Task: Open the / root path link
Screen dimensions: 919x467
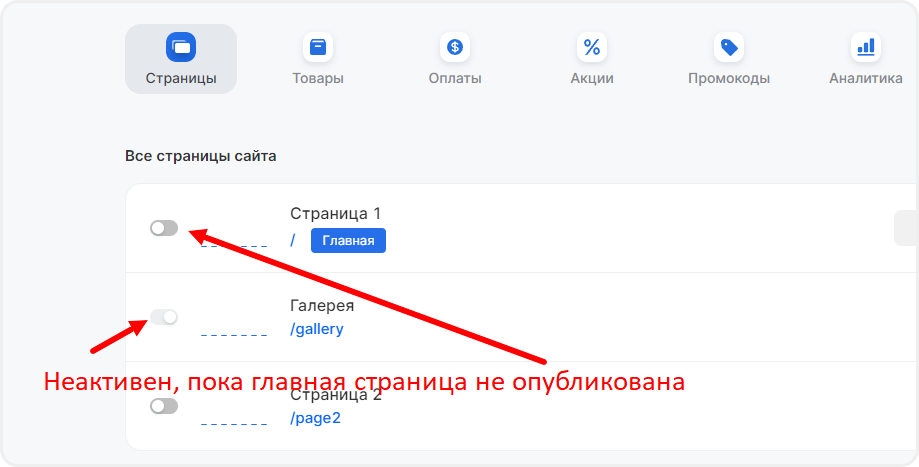Action: (292, 240)
